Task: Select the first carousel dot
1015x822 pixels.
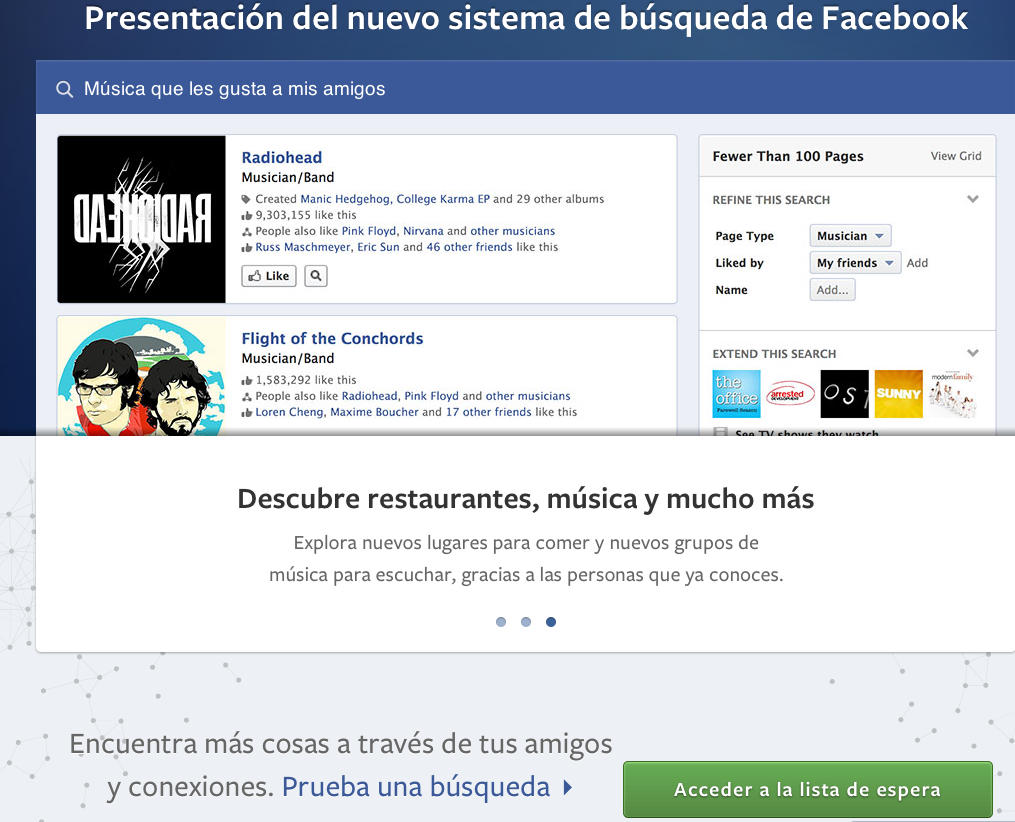Action: 500,622
